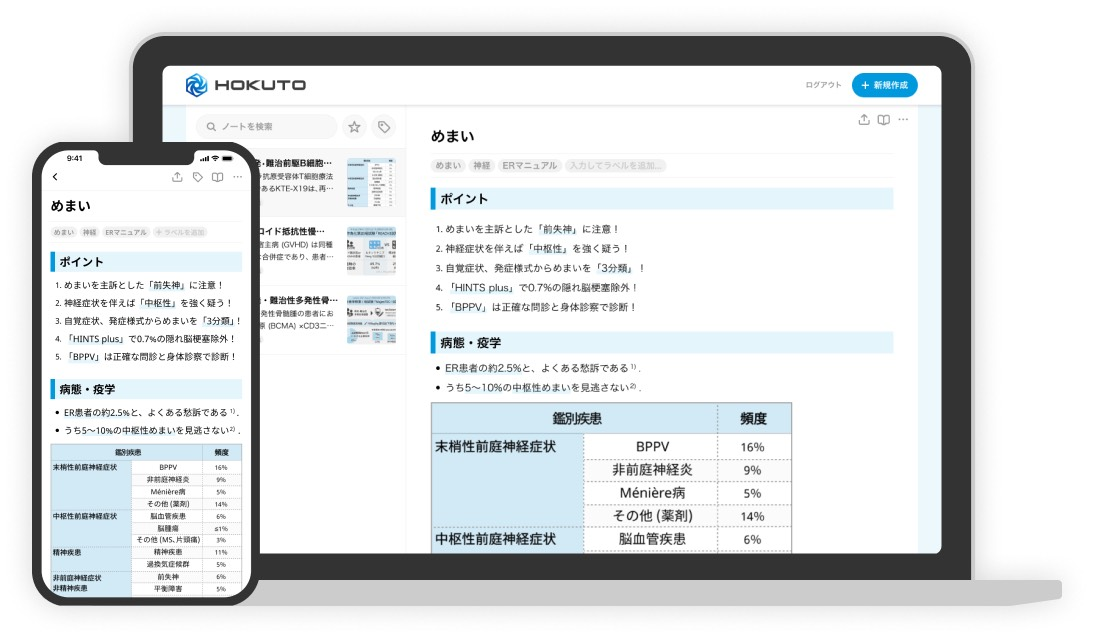Click the 非前庭神経炎 cell in the laptop table

click(651, 470)
